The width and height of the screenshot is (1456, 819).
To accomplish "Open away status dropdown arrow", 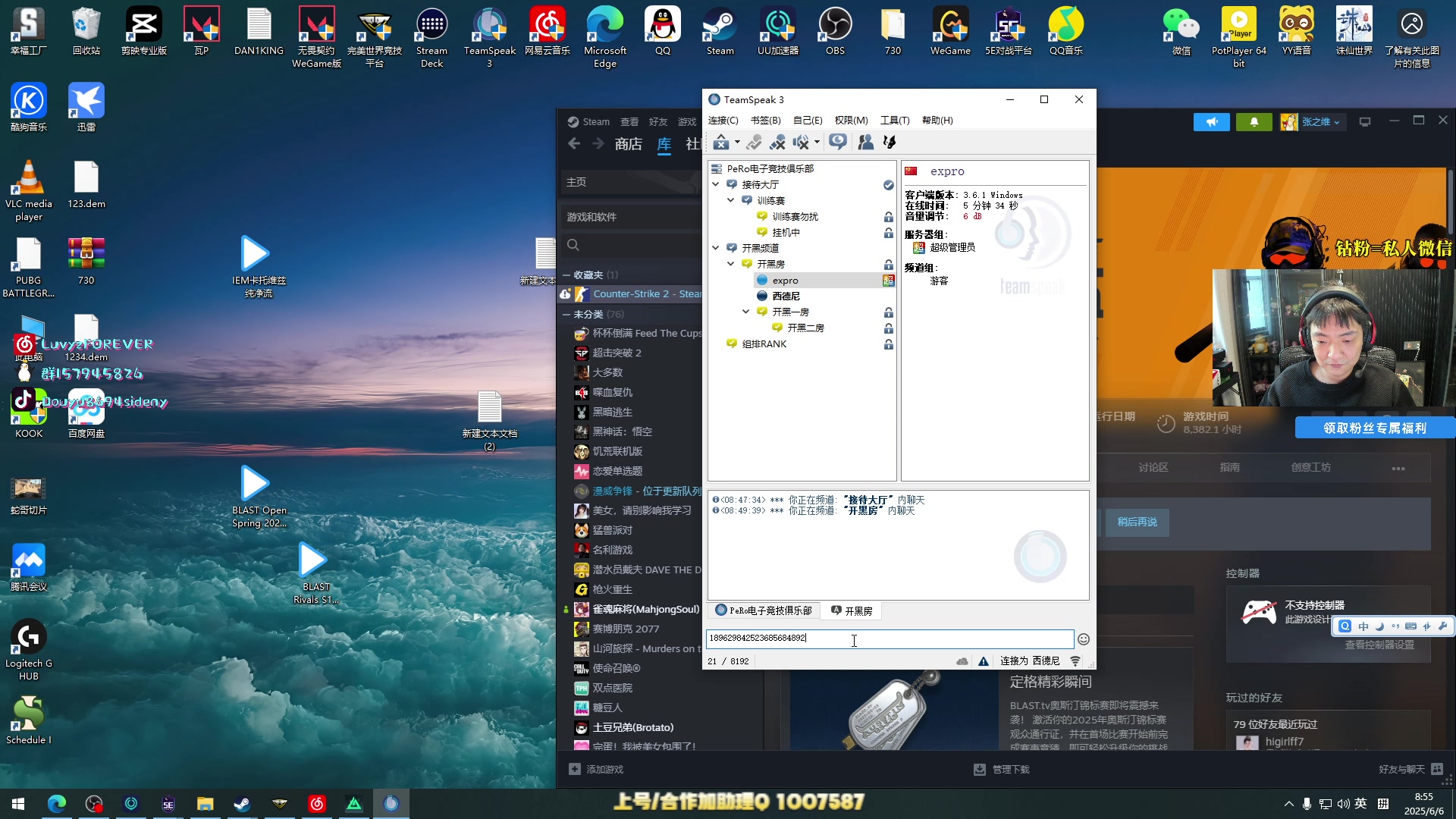I will tap(737, 142).
